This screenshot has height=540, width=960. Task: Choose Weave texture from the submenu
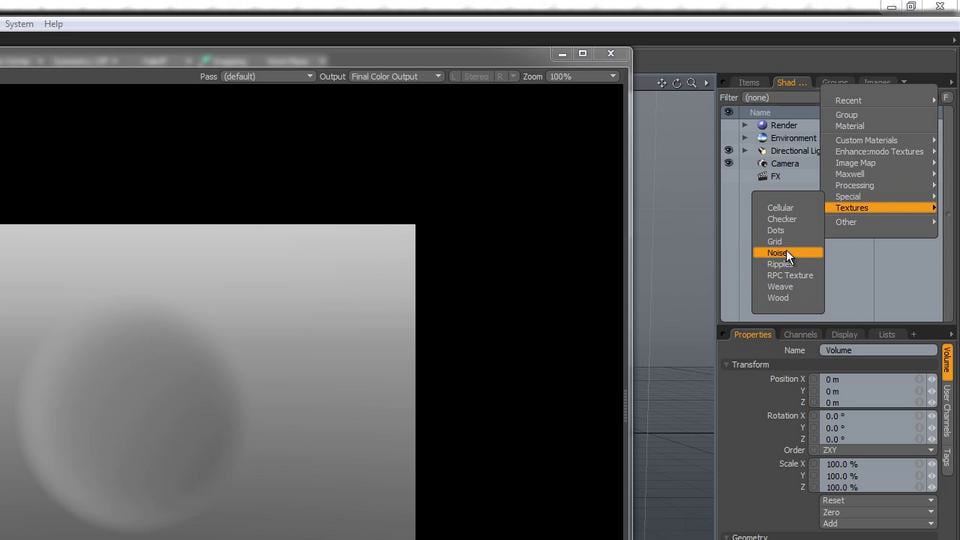click(787, 287)
